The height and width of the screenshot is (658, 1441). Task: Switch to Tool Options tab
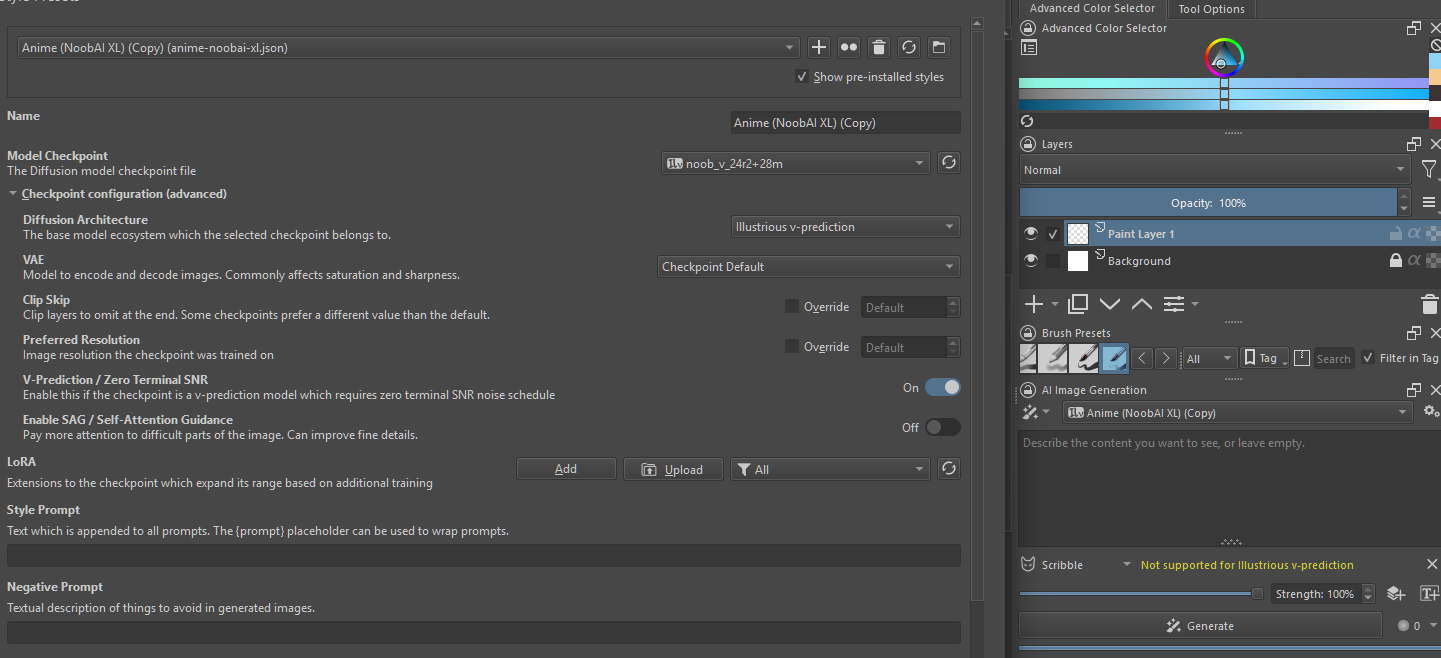click(1211, 9)
